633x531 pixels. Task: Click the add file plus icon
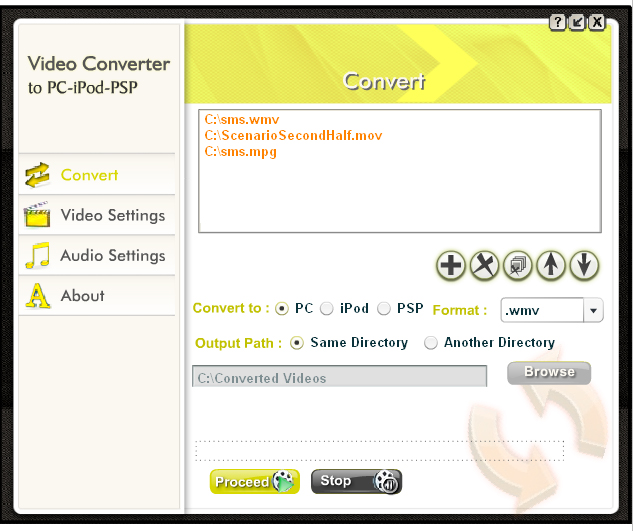(x=451, y=266)
